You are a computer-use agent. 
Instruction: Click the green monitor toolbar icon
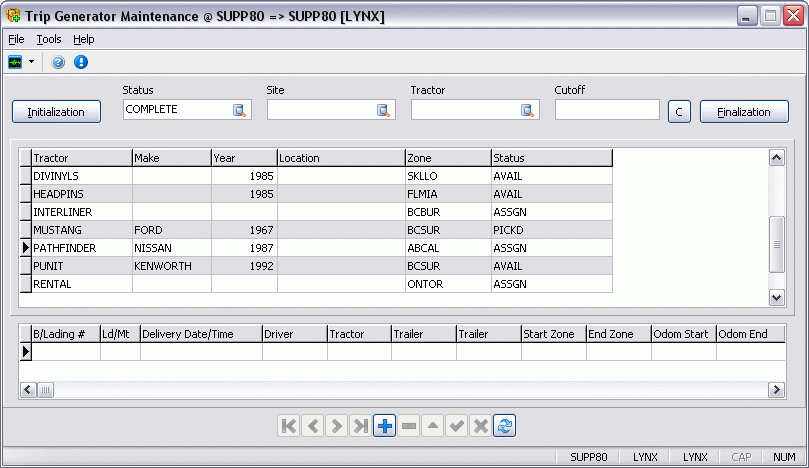click(x=16, y=62)
